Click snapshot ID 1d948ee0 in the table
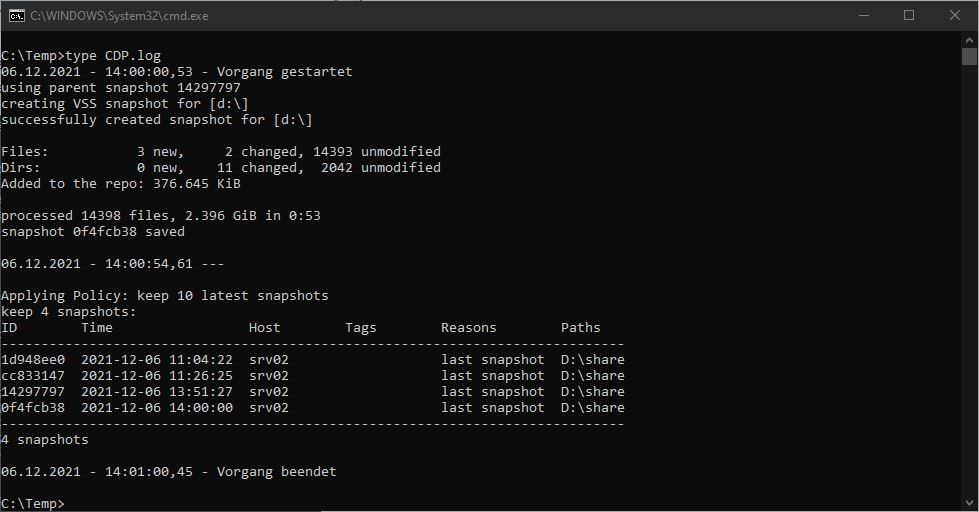Image resolution: width=979 pixels, height=512 pixels. tap(33, 360)
